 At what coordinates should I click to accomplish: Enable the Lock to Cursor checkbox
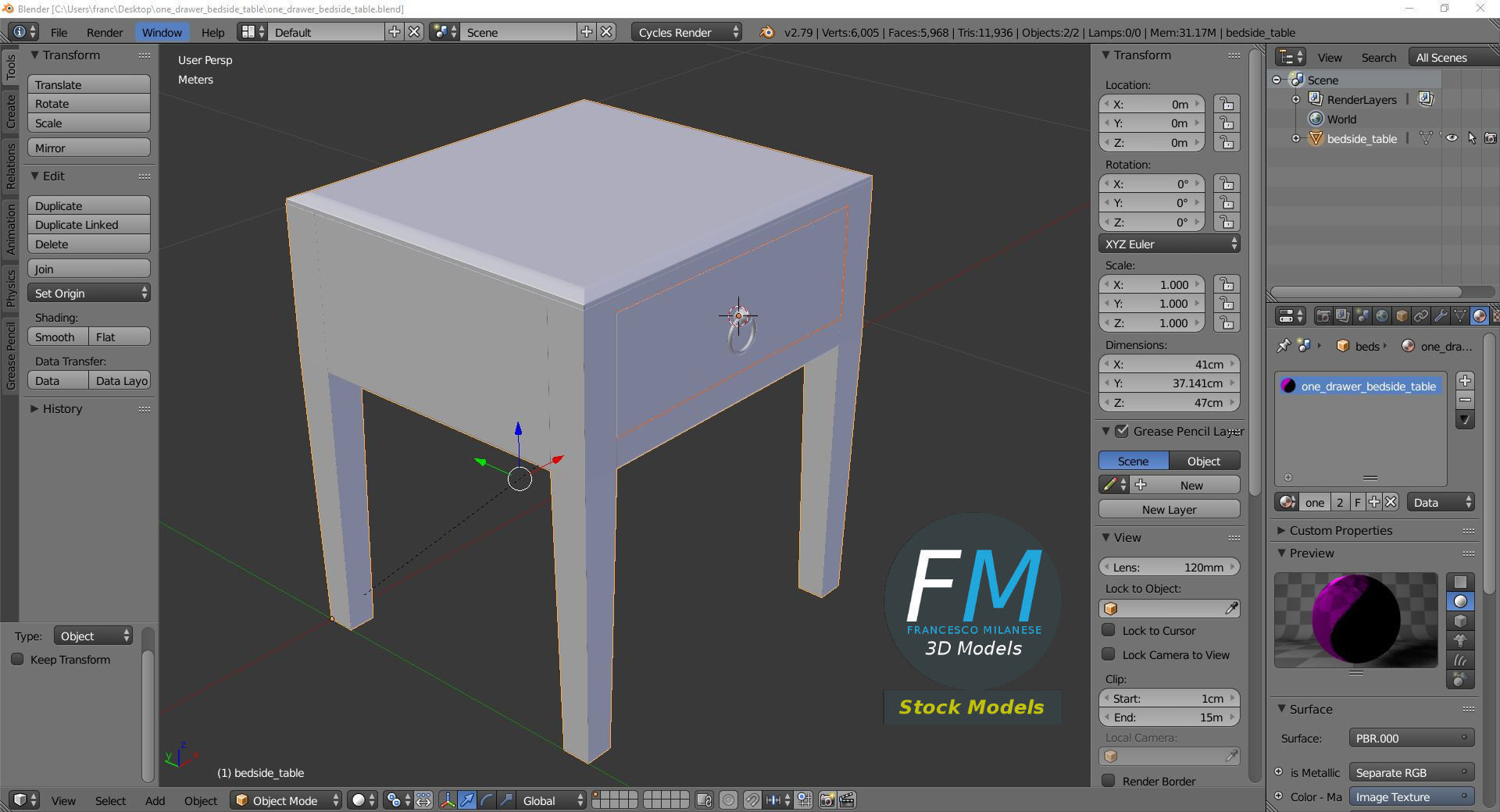coord(1108,630)
